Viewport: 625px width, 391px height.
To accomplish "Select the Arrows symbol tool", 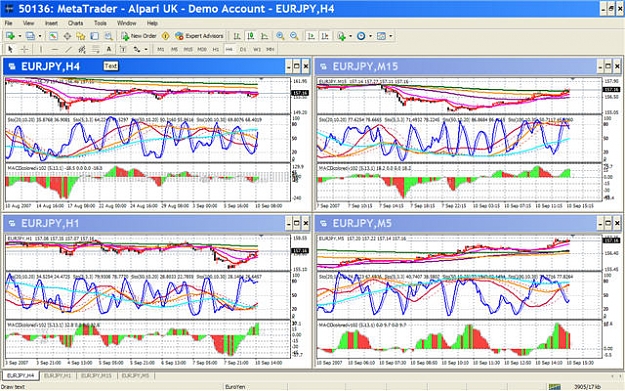I will (x=137, y=49).
